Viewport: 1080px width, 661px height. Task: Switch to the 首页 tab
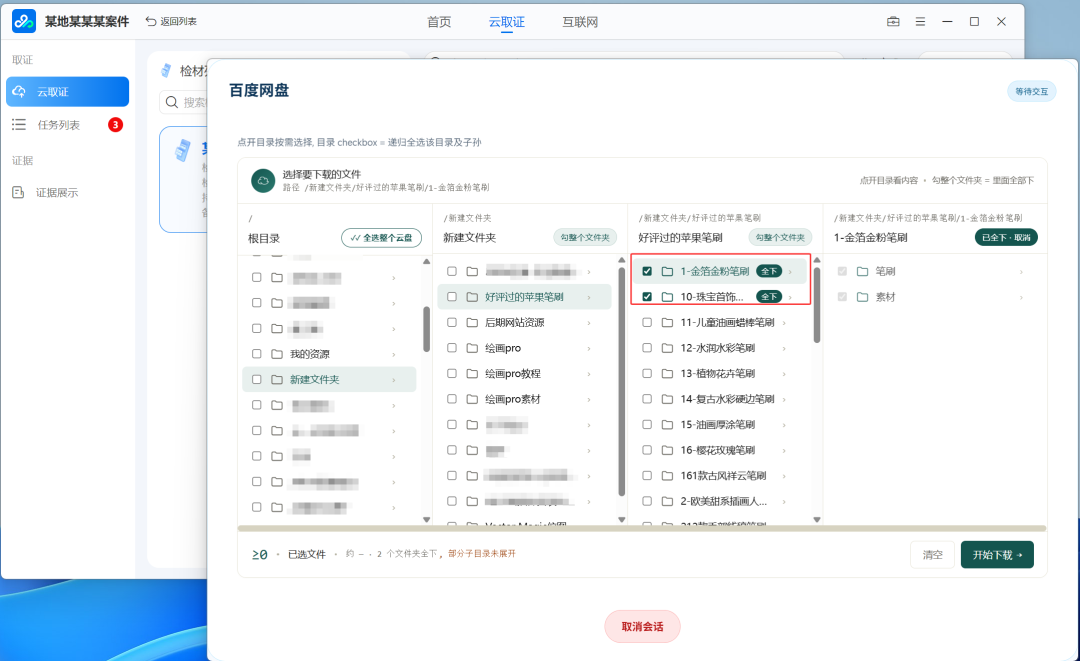pos(439,22)
